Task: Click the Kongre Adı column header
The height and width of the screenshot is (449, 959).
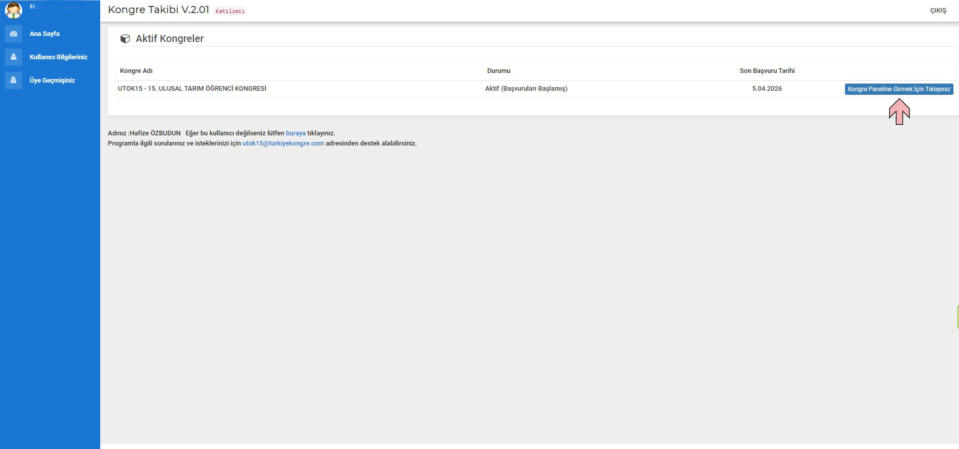Action: point(136,71)
